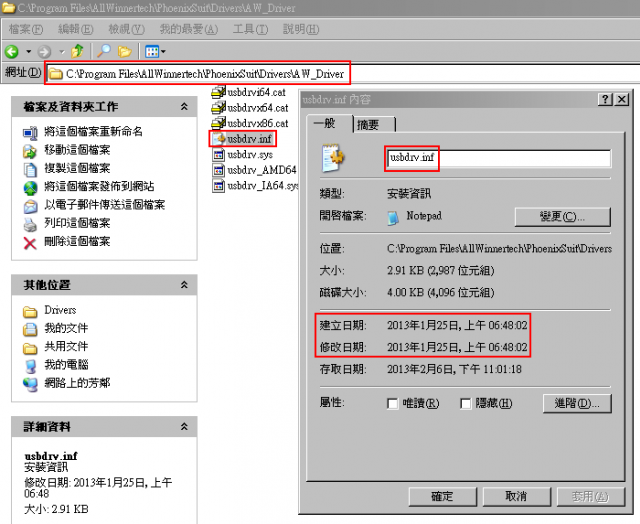Toggle the 唯讀(R) read-only checkbox
Image resolution: width=640 pixels, height=524 pixels.
392,404
